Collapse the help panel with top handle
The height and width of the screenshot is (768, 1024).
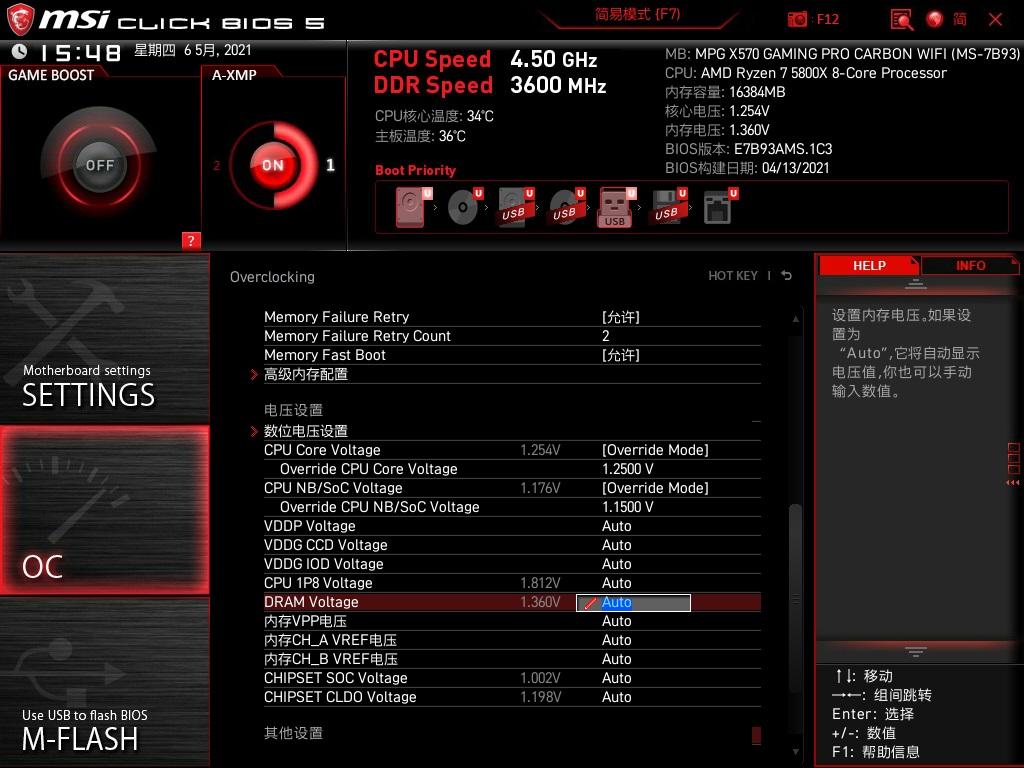click(x=916, y=284)
